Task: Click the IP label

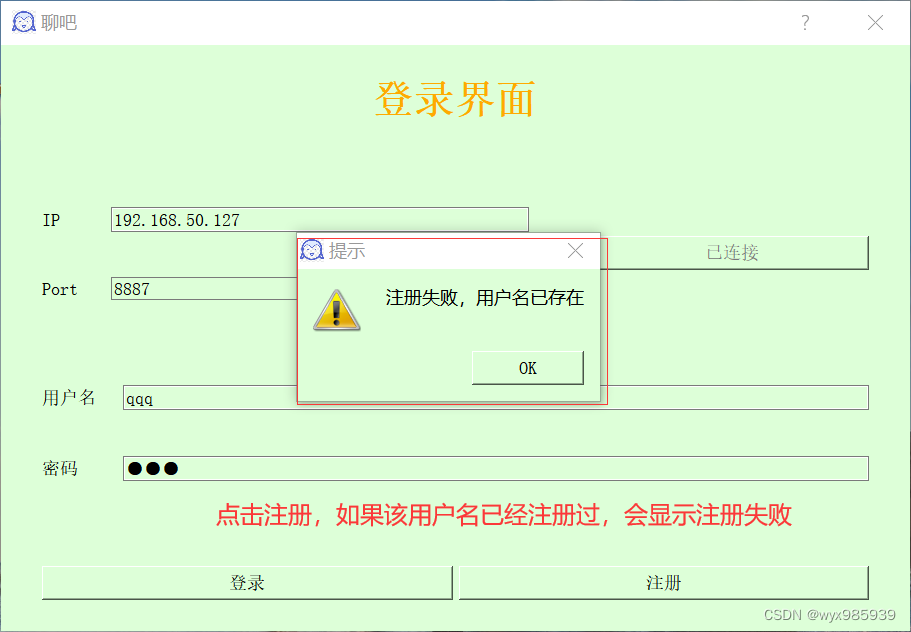Action: (x=51, y=220)
